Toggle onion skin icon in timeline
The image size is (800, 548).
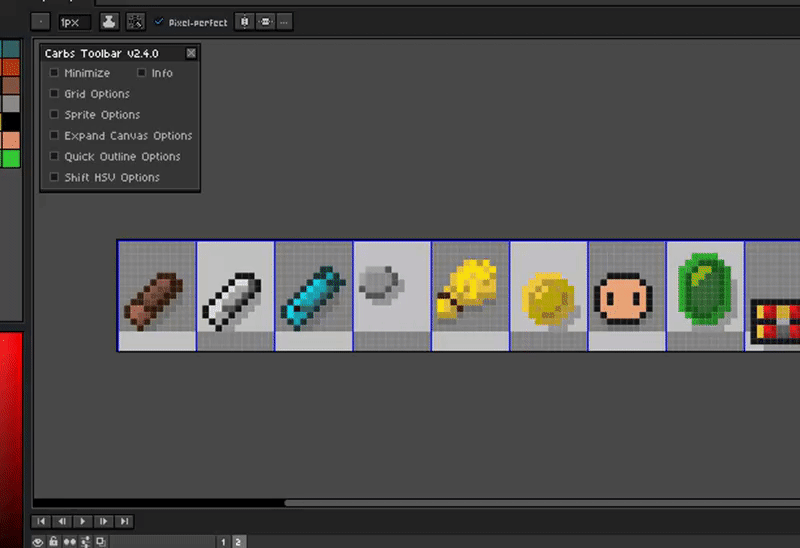[101, 542]
